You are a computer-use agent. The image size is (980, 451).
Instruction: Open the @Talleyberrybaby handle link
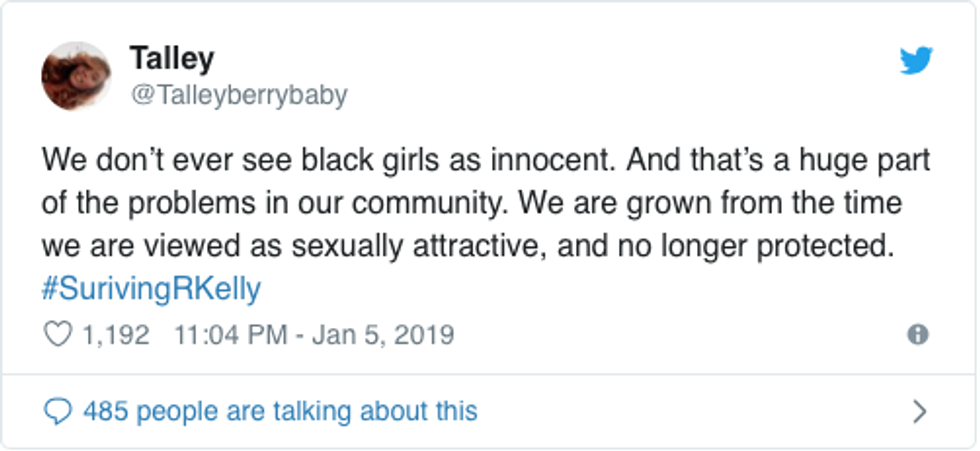238,95
